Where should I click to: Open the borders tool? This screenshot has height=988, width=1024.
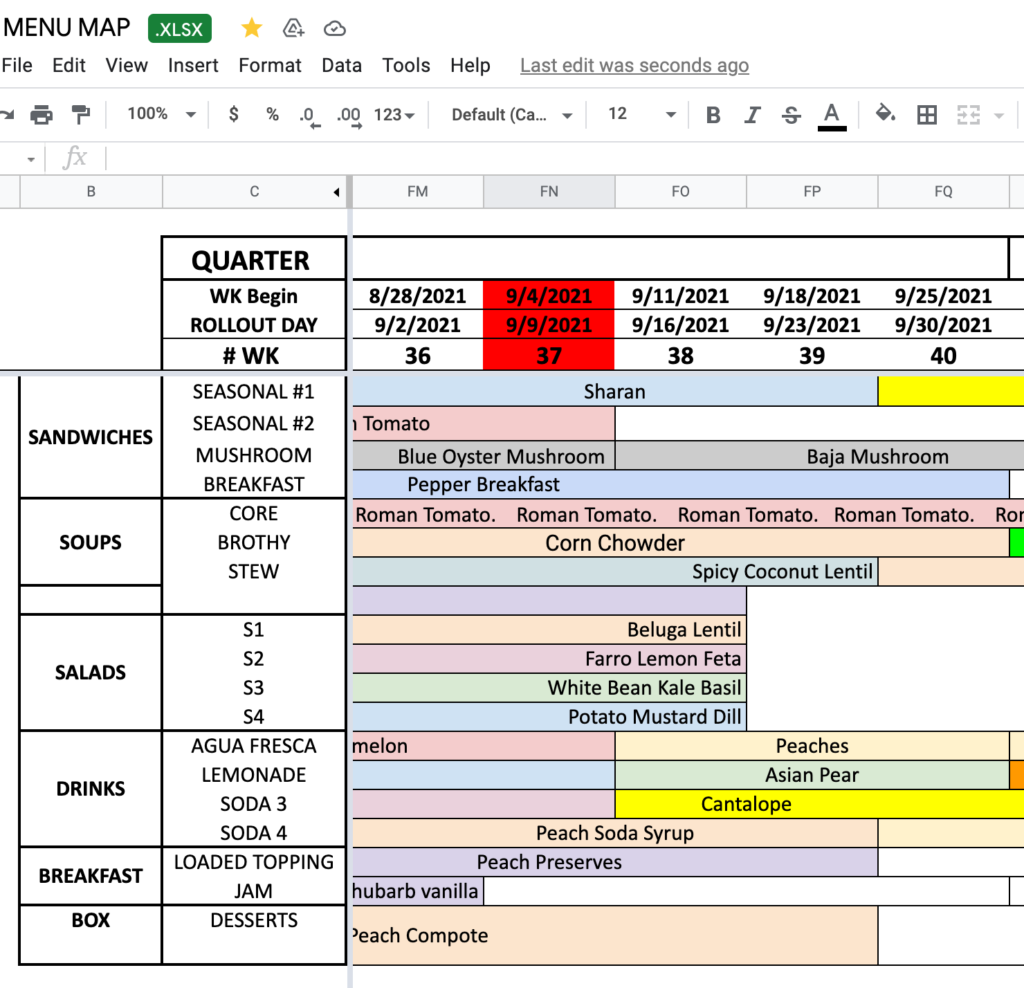(927, 115)
